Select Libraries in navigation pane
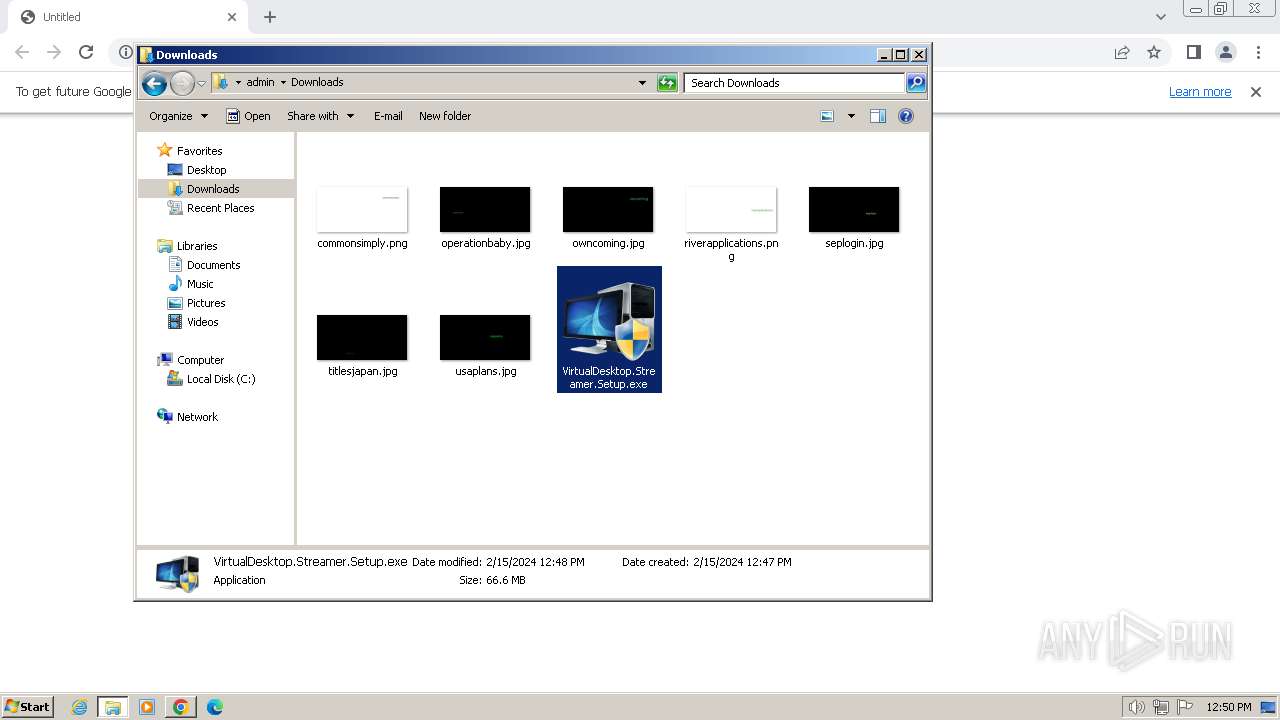Viewport: 1280px width, 720px height. coord(197,246)
